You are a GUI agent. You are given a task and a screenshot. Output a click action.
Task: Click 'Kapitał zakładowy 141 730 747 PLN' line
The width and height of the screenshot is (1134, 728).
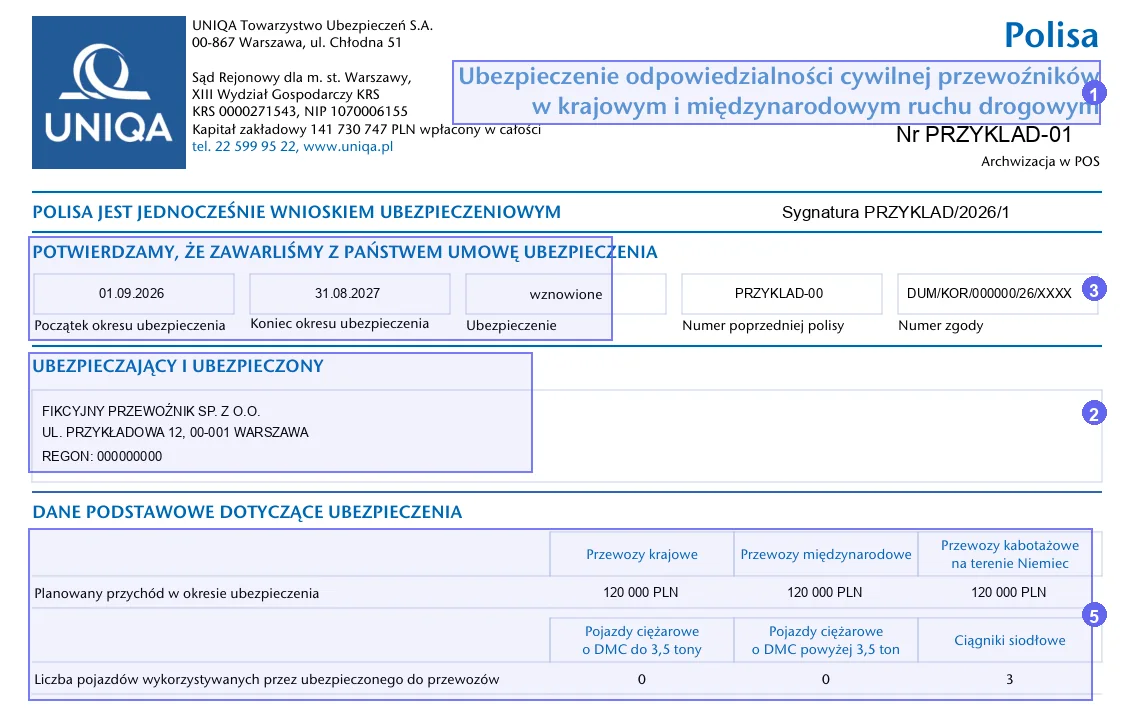367,129
